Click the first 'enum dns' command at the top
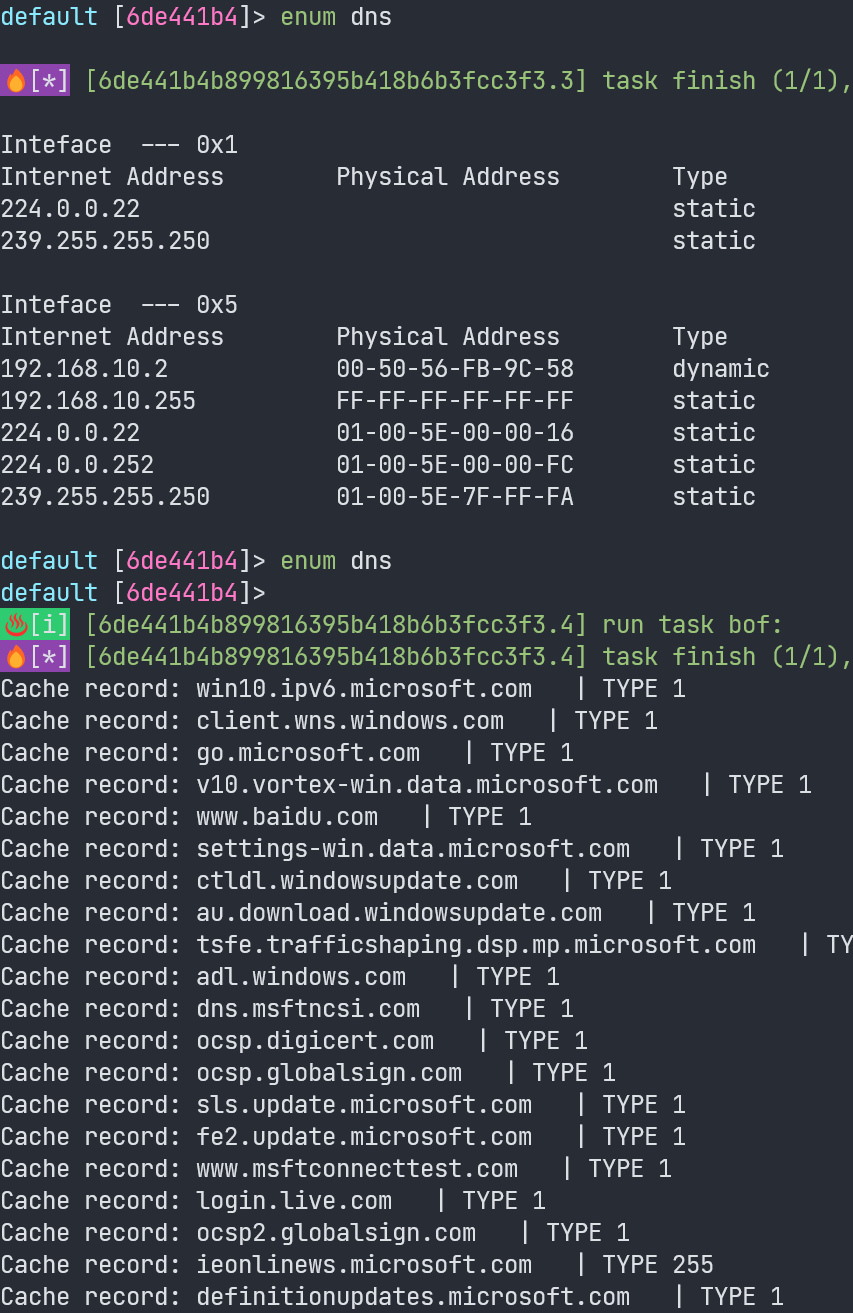The image size is (853, 1313). (336, 17)
